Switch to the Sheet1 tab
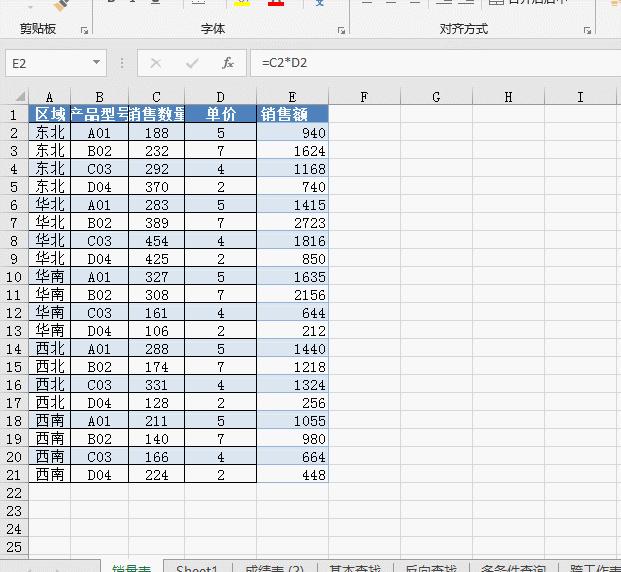The width and height of the screenshot is (621, 572). click(x=197, y=567)
